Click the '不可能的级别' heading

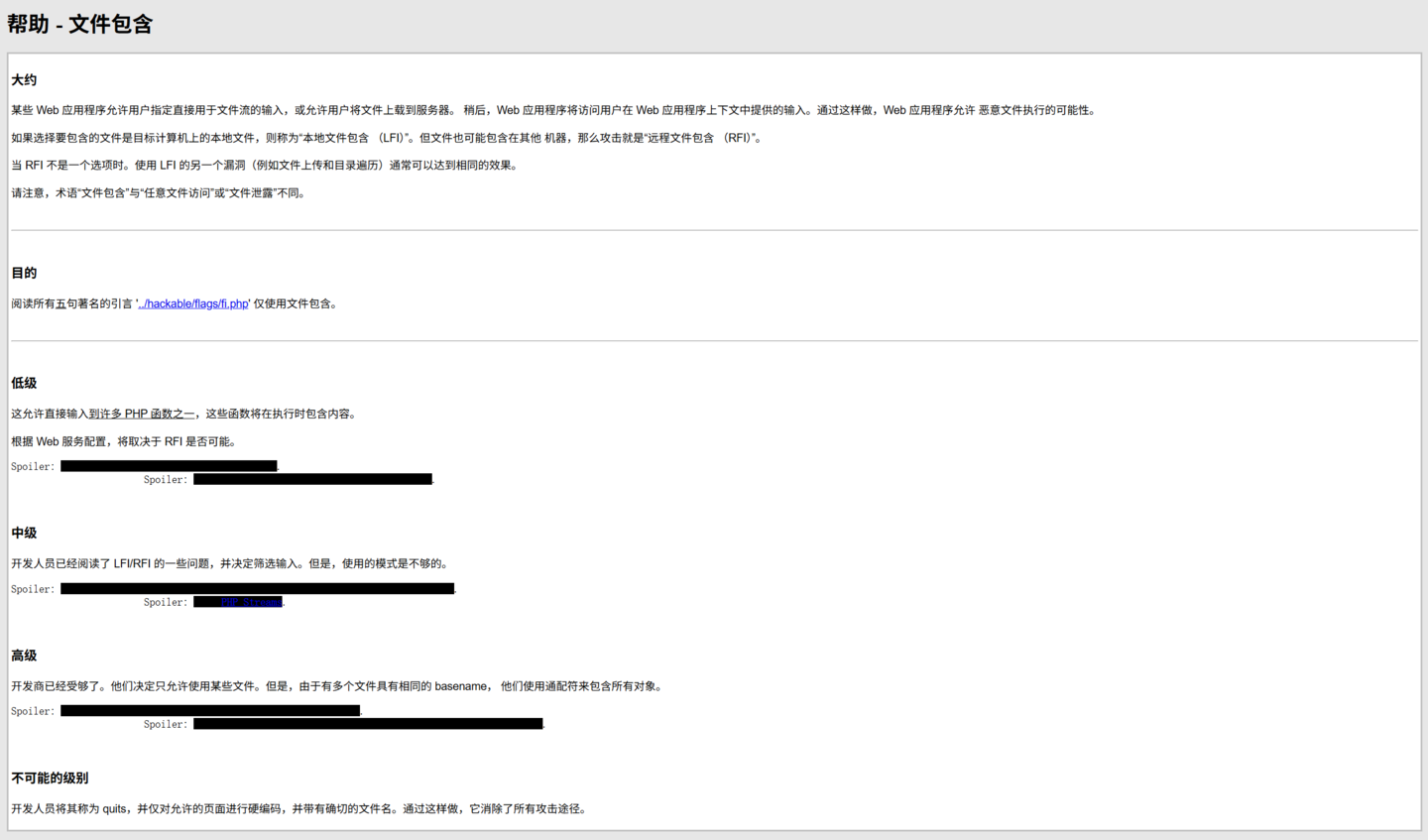point(50,778)
